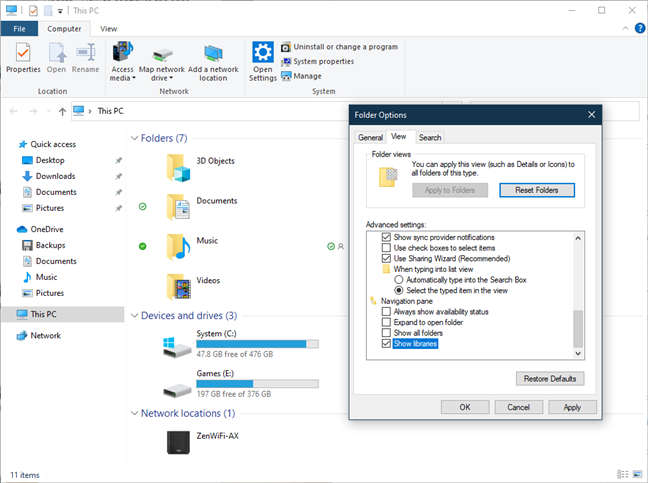Click Reset Folders button

tap(537, 190)
